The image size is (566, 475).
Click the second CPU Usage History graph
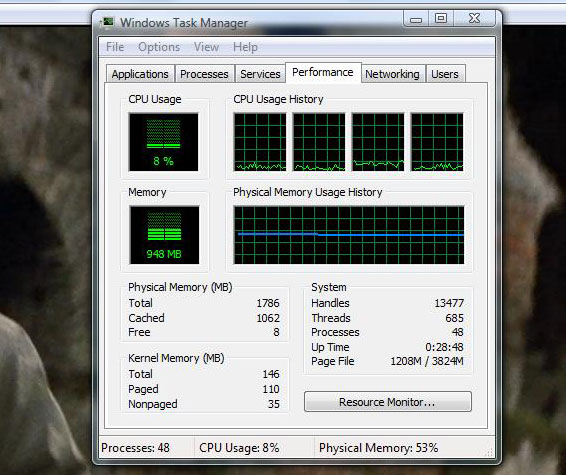pos(319,142)
